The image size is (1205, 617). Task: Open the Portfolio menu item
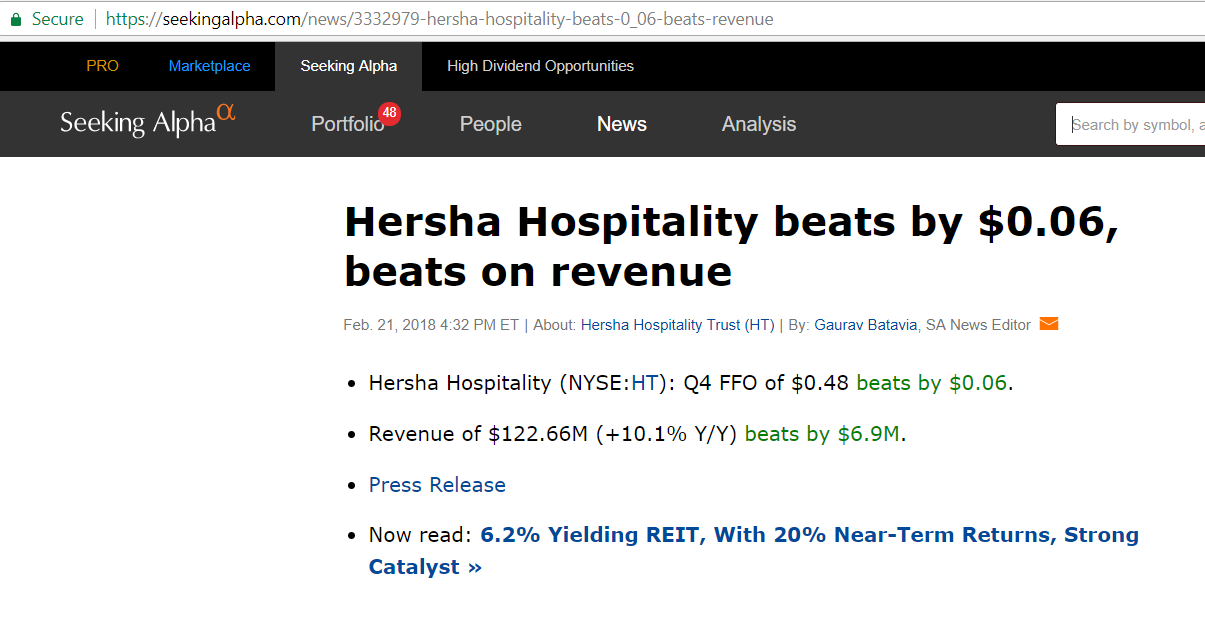(347, 124)
